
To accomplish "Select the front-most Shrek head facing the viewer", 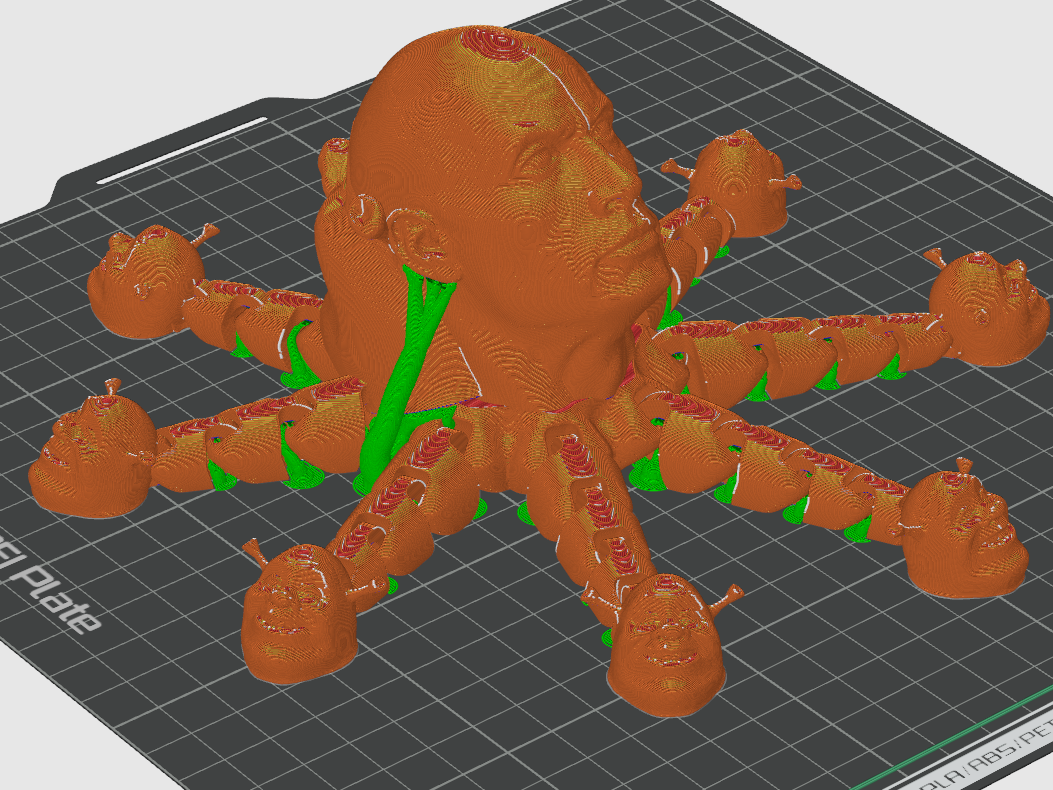I will (x=667, y=645).
